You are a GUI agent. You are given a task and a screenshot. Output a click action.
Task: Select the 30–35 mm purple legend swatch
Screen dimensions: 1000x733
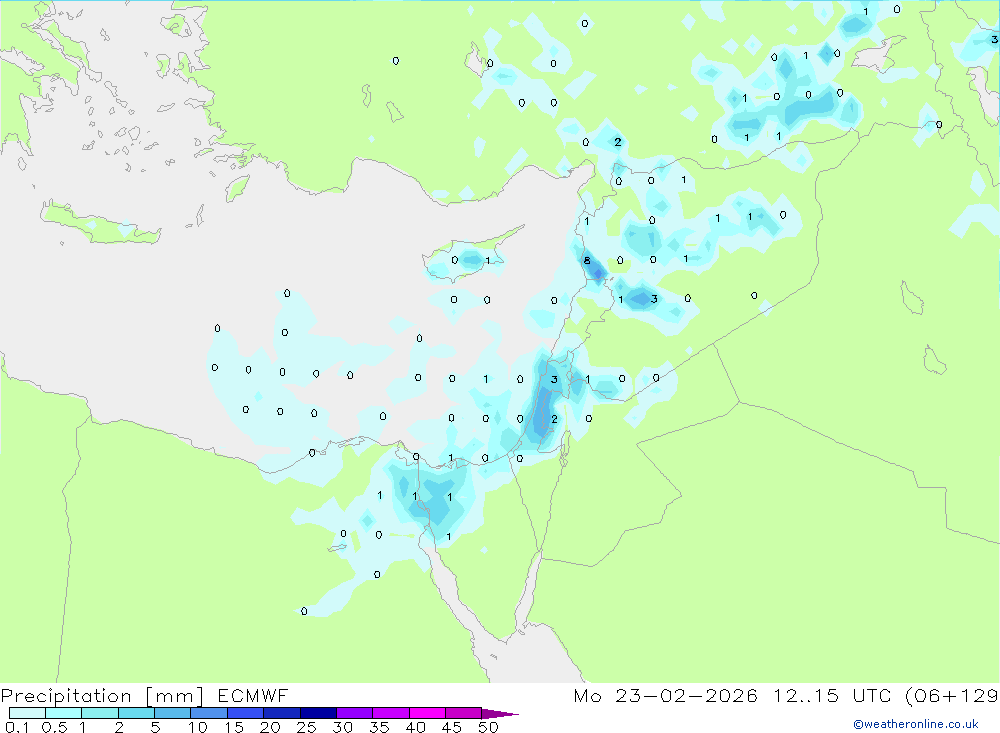354,713
